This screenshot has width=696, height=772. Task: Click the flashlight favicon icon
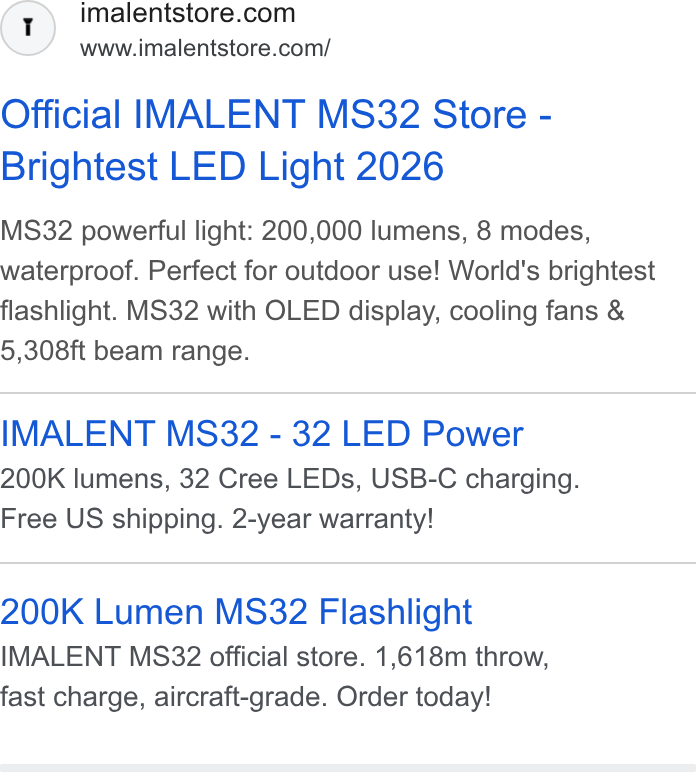28,28
